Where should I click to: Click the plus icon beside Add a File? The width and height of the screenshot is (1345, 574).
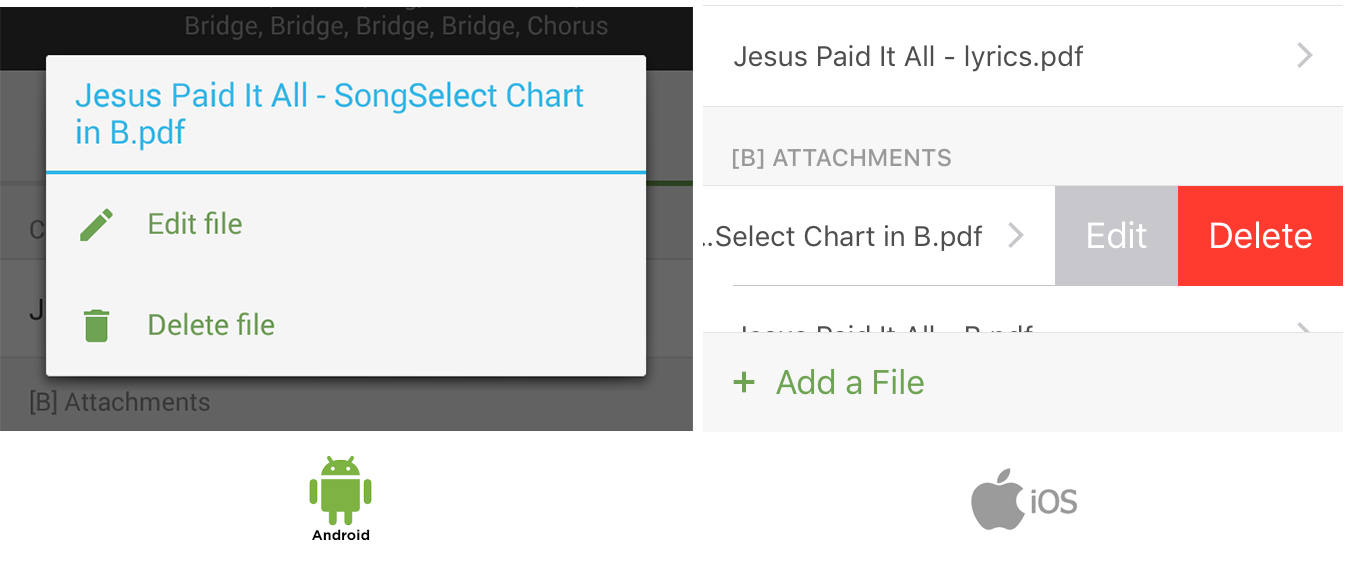(744, 382)
